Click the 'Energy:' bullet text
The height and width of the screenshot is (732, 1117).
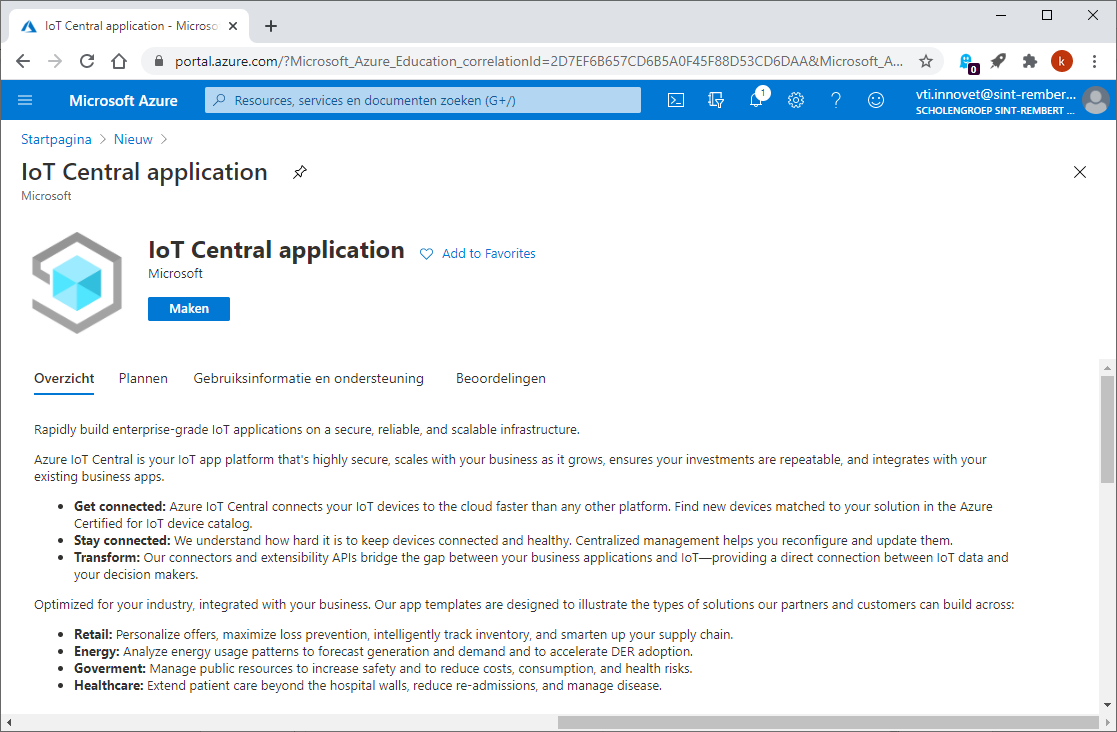[97, 652]
